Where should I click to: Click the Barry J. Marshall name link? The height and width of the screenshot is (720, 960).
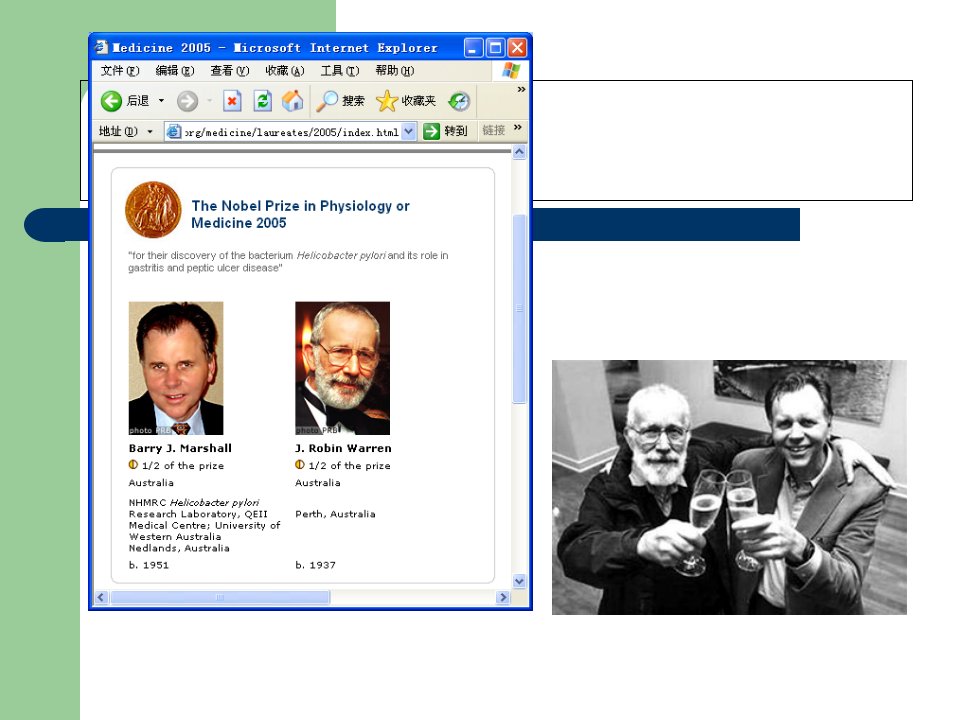click(180, 448)
